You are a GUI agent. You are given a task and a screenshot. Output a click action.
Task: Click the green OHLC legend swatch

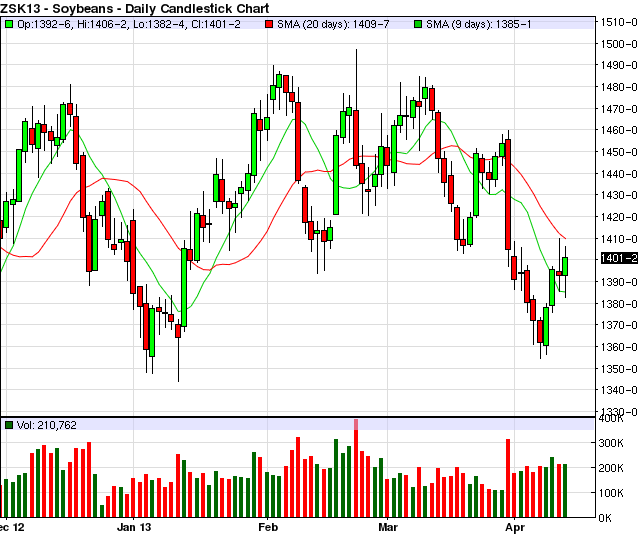point(9,24)
